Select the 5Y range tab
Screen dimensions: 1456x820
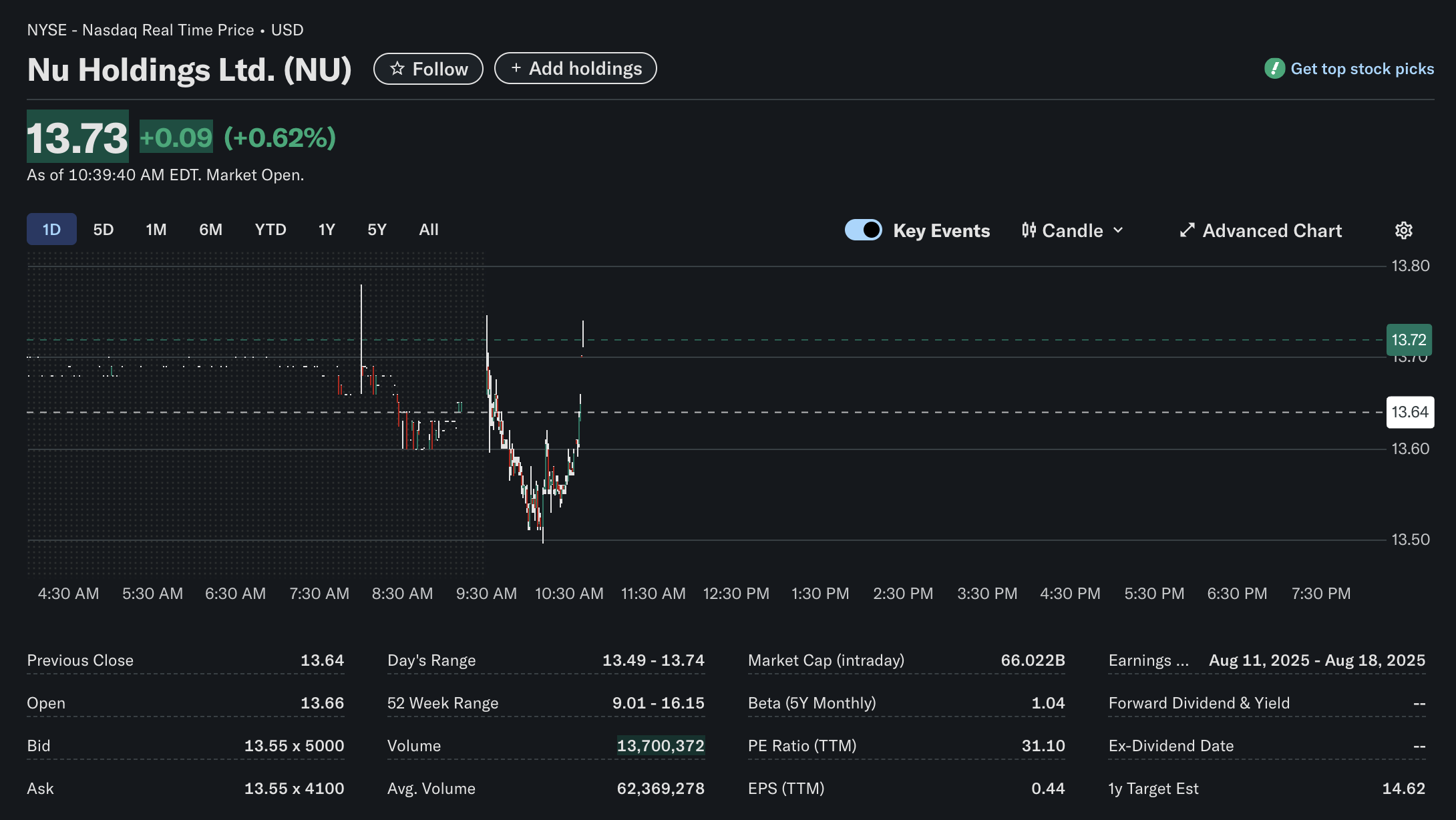(377, 230)
